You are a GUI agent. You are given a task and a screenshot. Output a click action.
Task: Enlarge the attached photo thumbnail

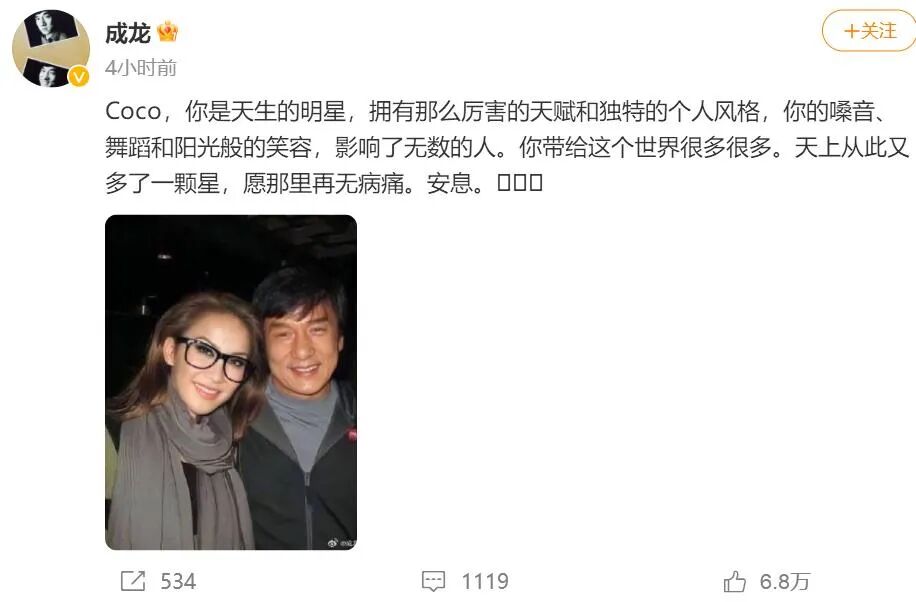(x=231, y=382)
